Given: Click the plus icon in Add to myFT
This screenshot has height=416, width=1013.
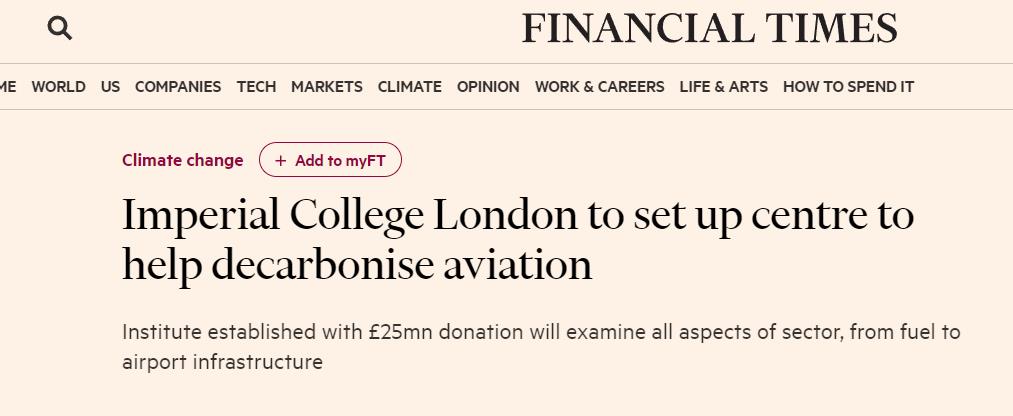Looking at the screenshot, I should pos(281,161).
